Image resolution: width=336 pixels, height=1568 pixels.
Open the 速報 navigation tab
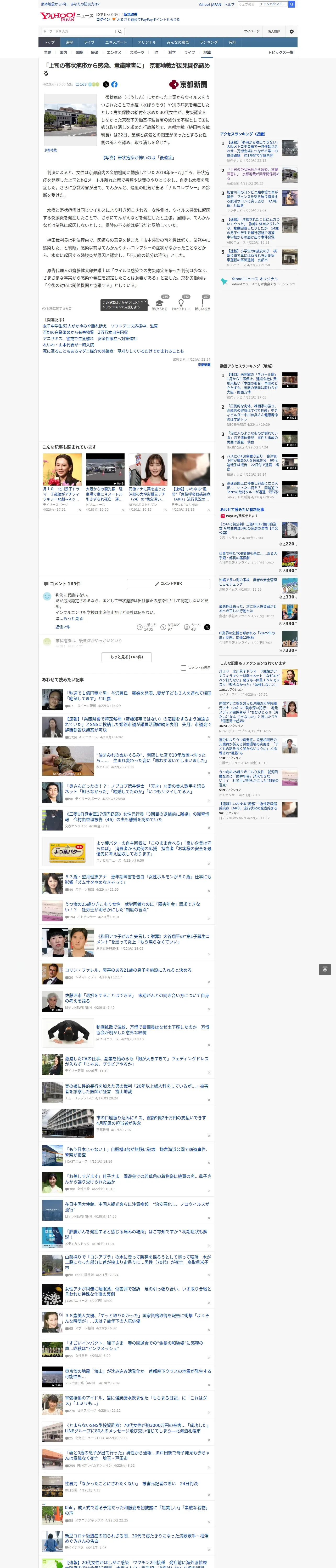pyautogui.click(x=69, y=43)
